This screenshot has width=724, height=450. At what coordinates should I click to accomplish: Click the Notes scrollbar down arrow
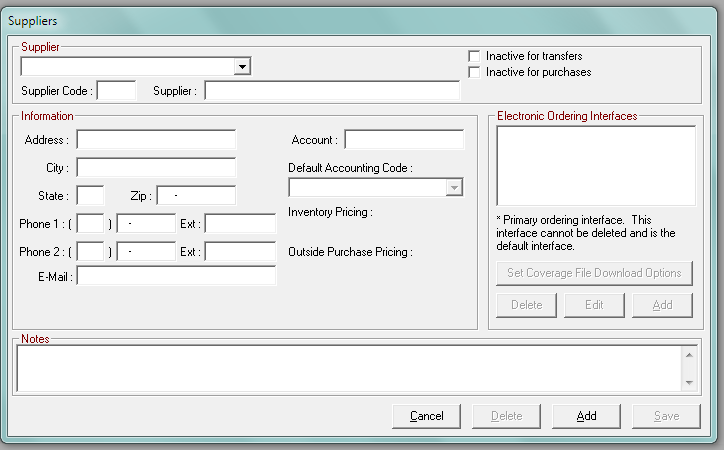689,383
